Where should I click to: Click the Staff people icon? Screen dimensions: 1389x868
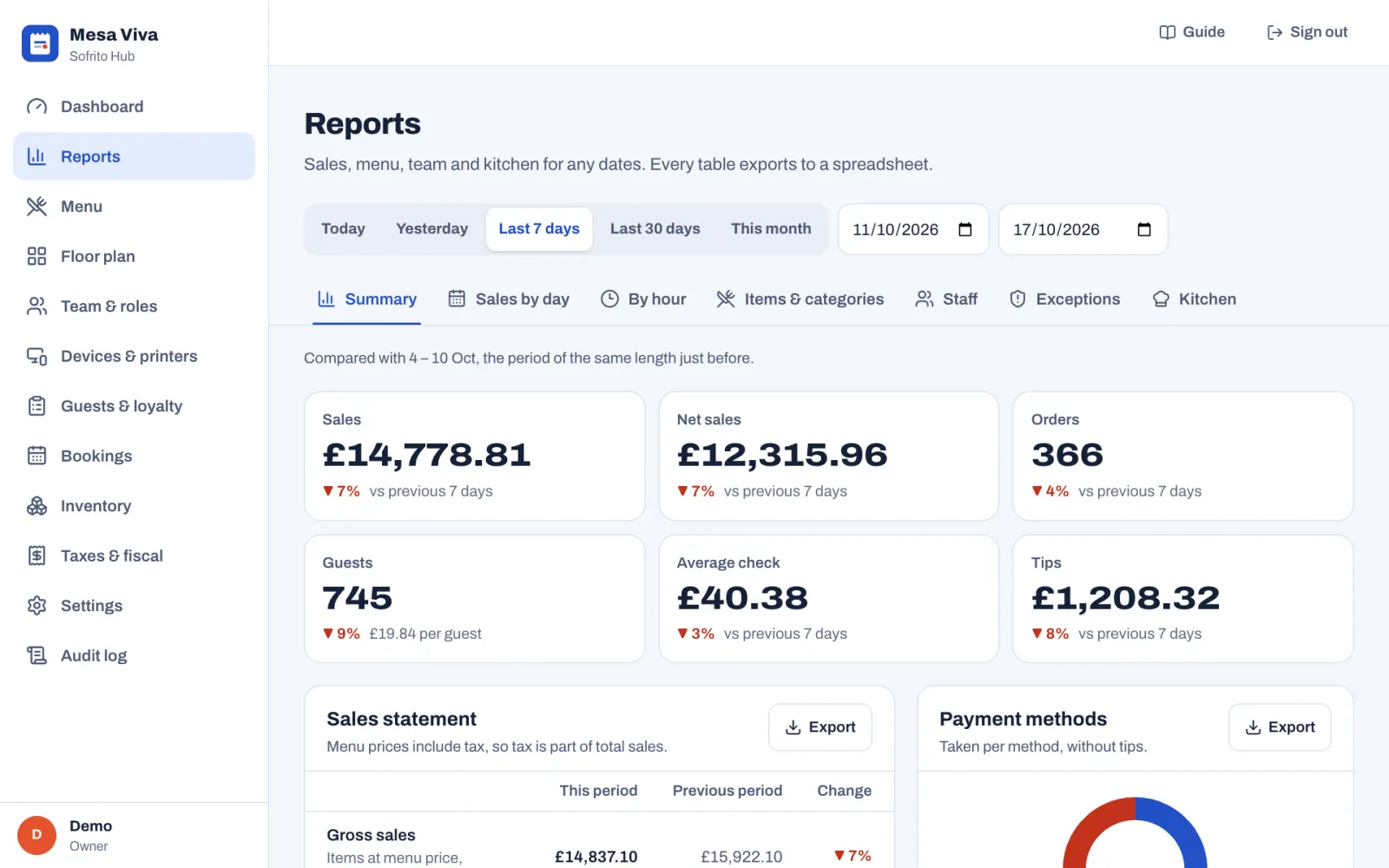(925, 299)
